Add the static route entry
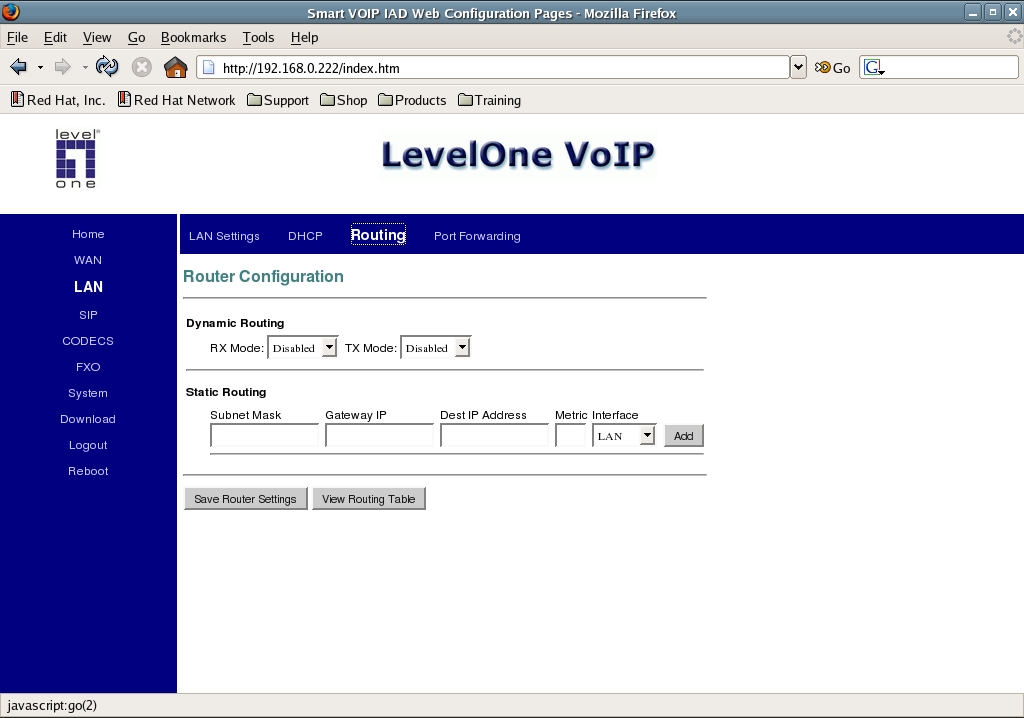1024x718 pixels. pos(683,436)
